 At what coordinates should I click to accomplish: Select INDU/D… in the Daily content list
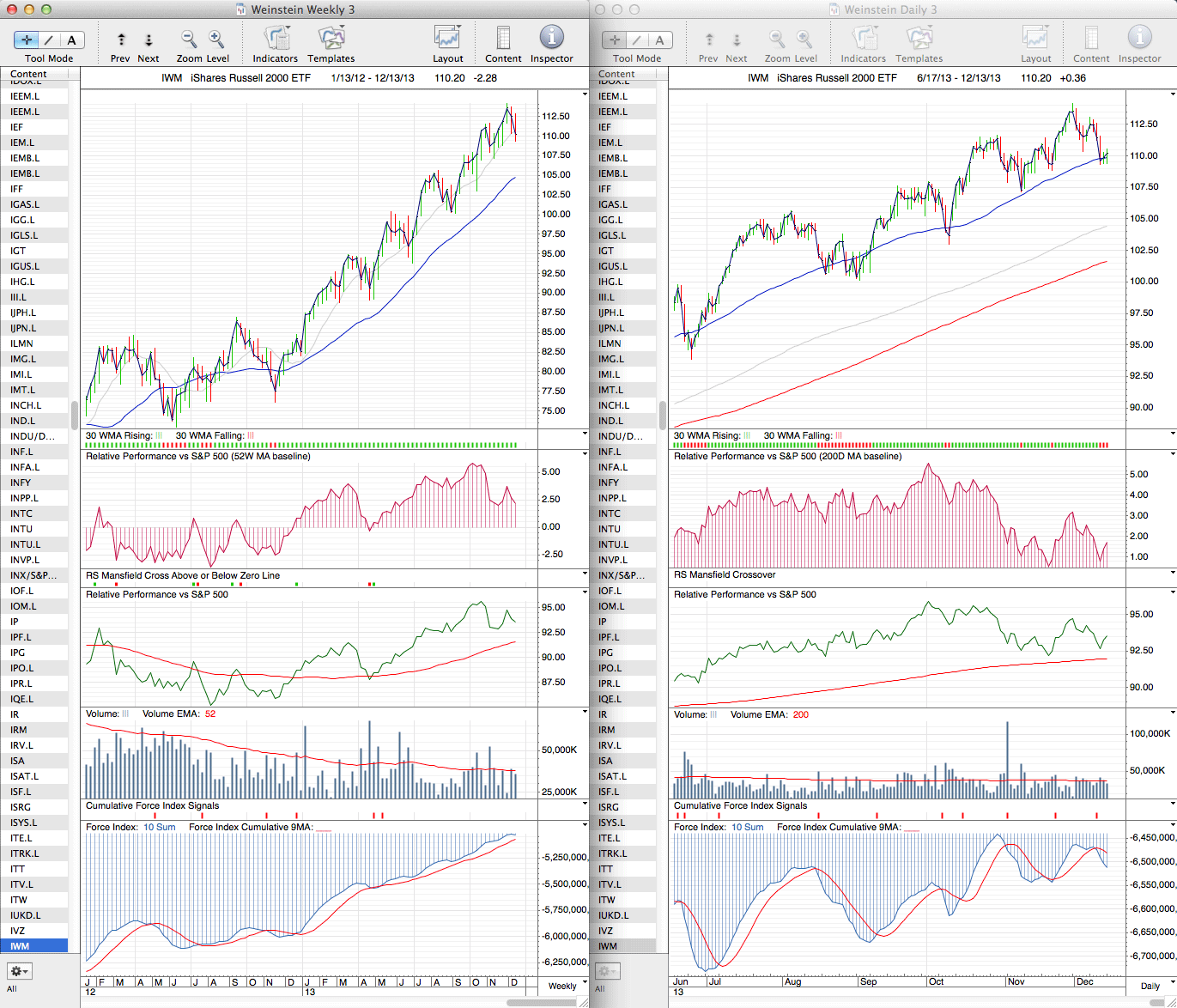pos(622,435)
